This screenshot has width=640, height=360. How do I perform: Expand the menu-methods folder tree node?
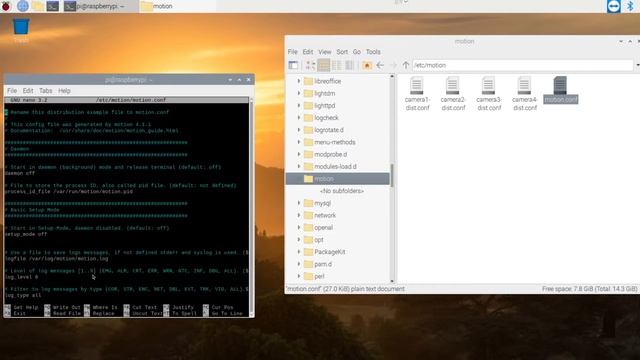click(299, 142)
